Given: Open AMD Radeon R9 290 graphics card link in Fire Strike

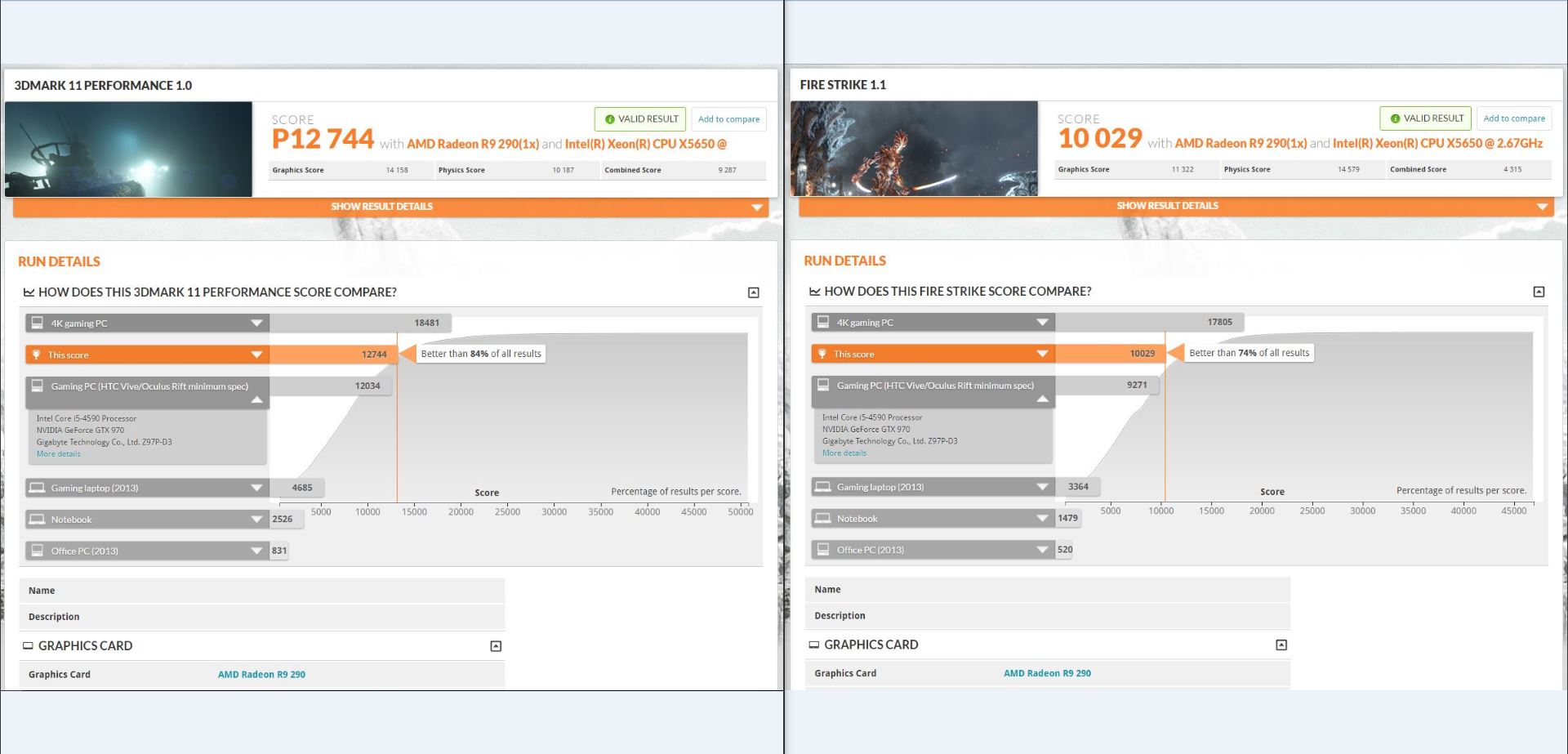Looking at the screenshot, I should coord(1047,674).
